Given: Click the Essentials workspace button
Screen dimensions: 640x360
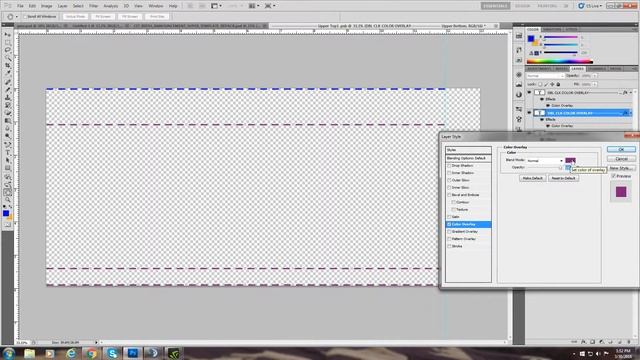Looking at the screenshot, I should point(495,6).
